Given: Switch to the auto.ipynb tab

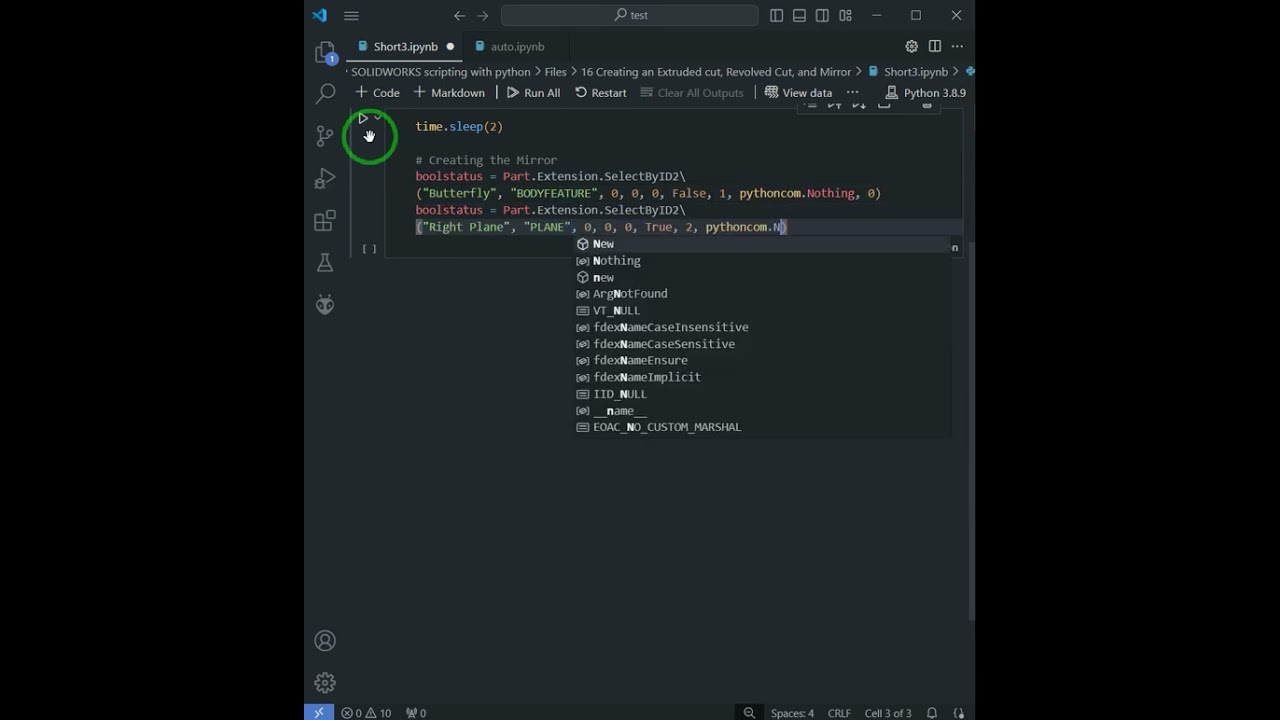Looking at the screenshot, I should [517, 46].
